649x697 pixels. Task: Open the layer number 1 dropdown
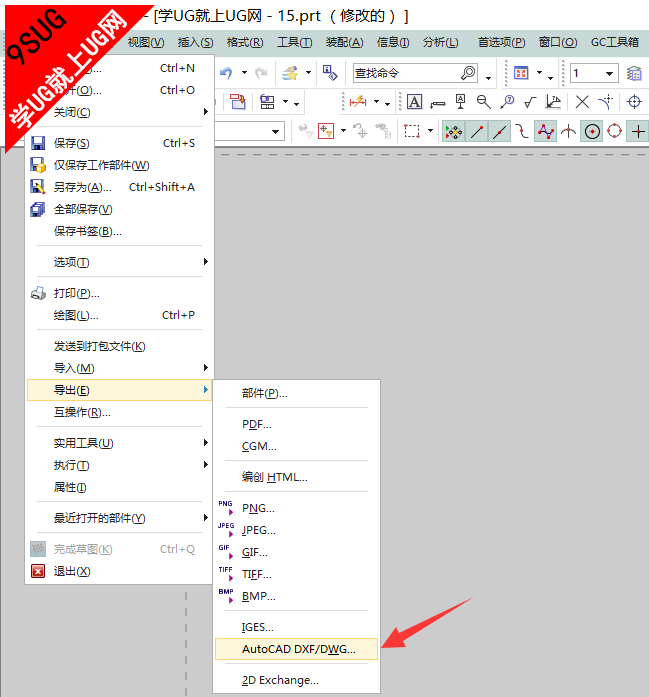(610, 73)
